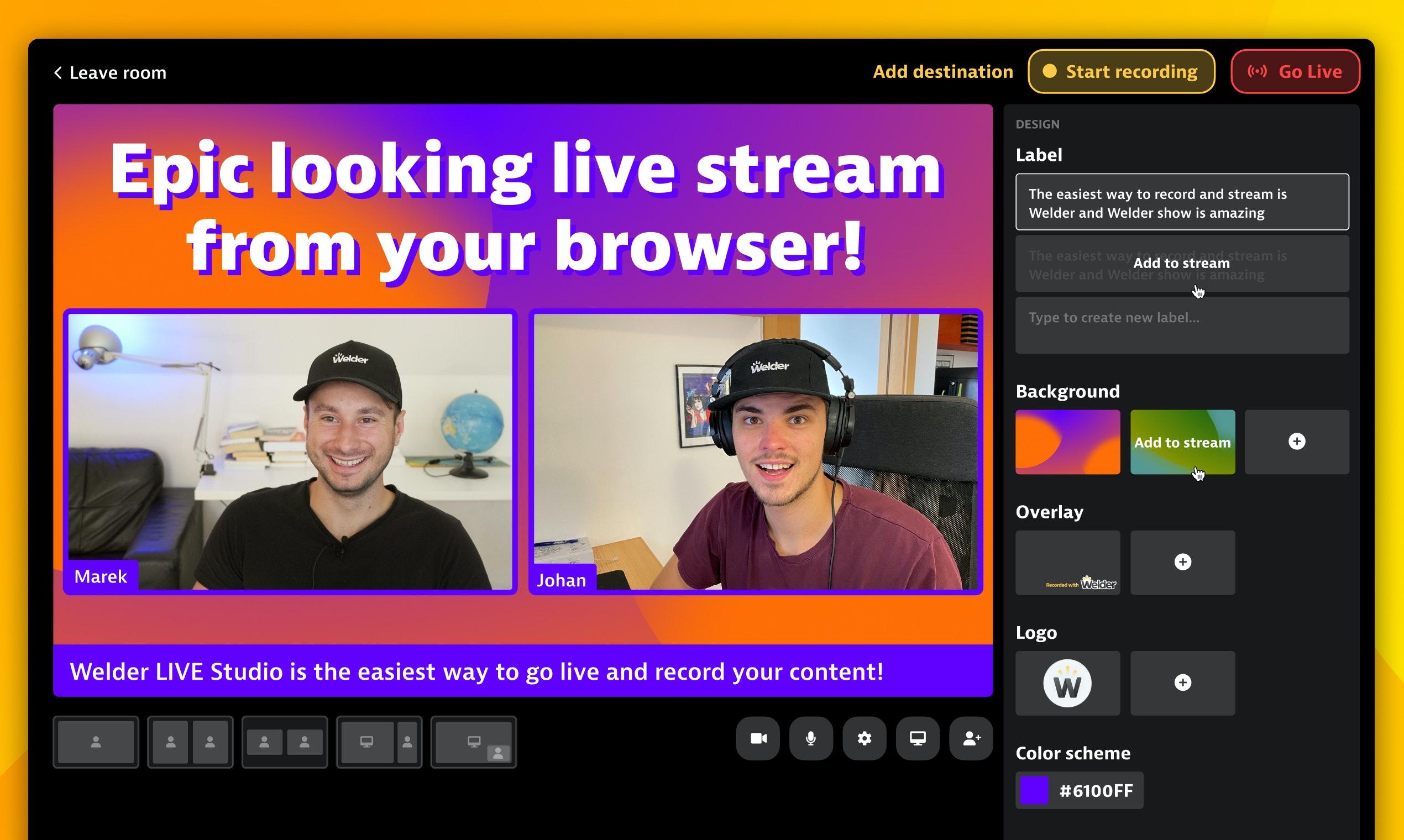
Task: Add a new overlay with plus
Action: pos(1183,563)
